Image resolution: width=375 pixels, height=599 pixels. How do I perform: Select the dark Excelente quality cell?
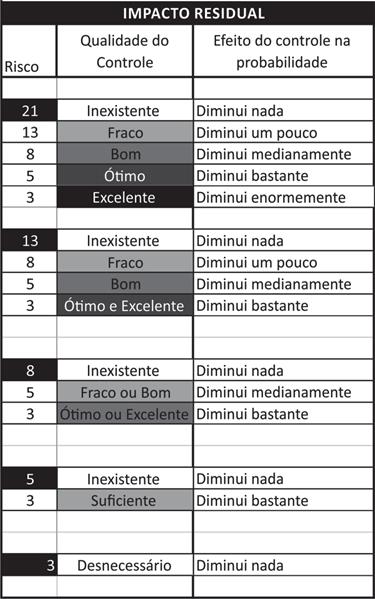(x=125, y=197)
